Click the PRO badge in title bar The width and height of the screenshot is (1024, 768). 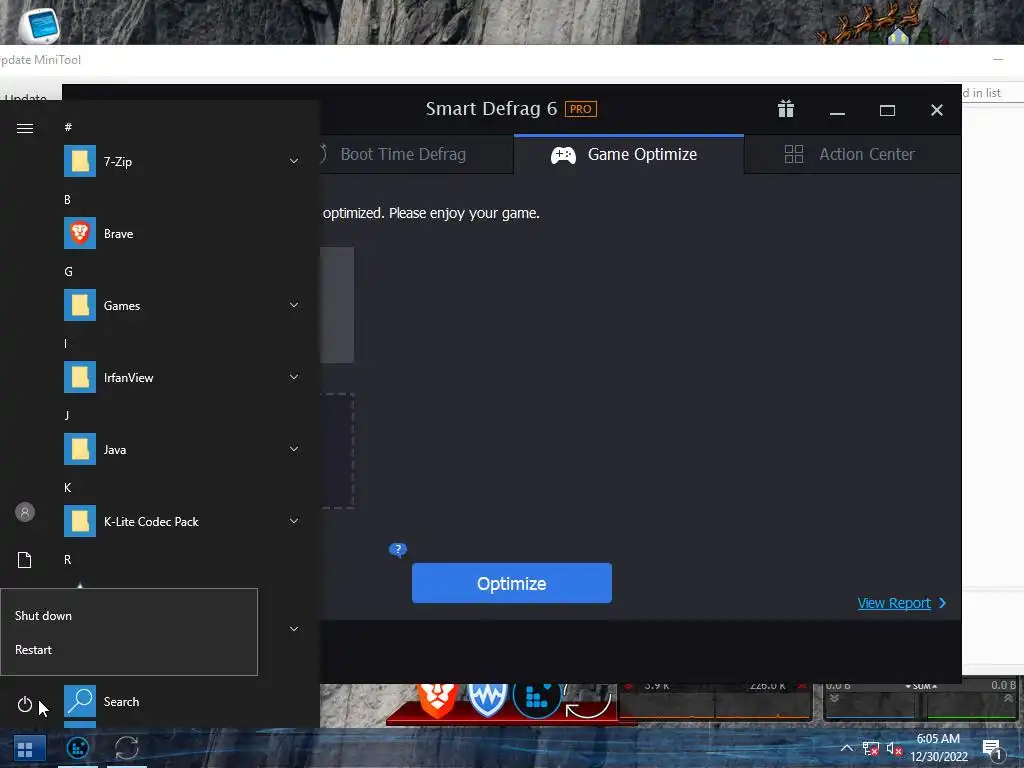click(x=581, y=109)
